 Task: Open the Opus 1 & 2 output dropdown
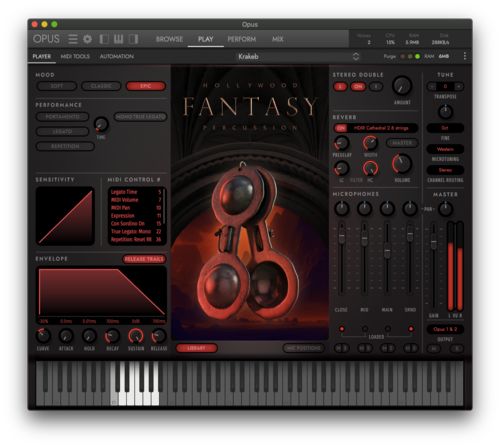point(445,329)
